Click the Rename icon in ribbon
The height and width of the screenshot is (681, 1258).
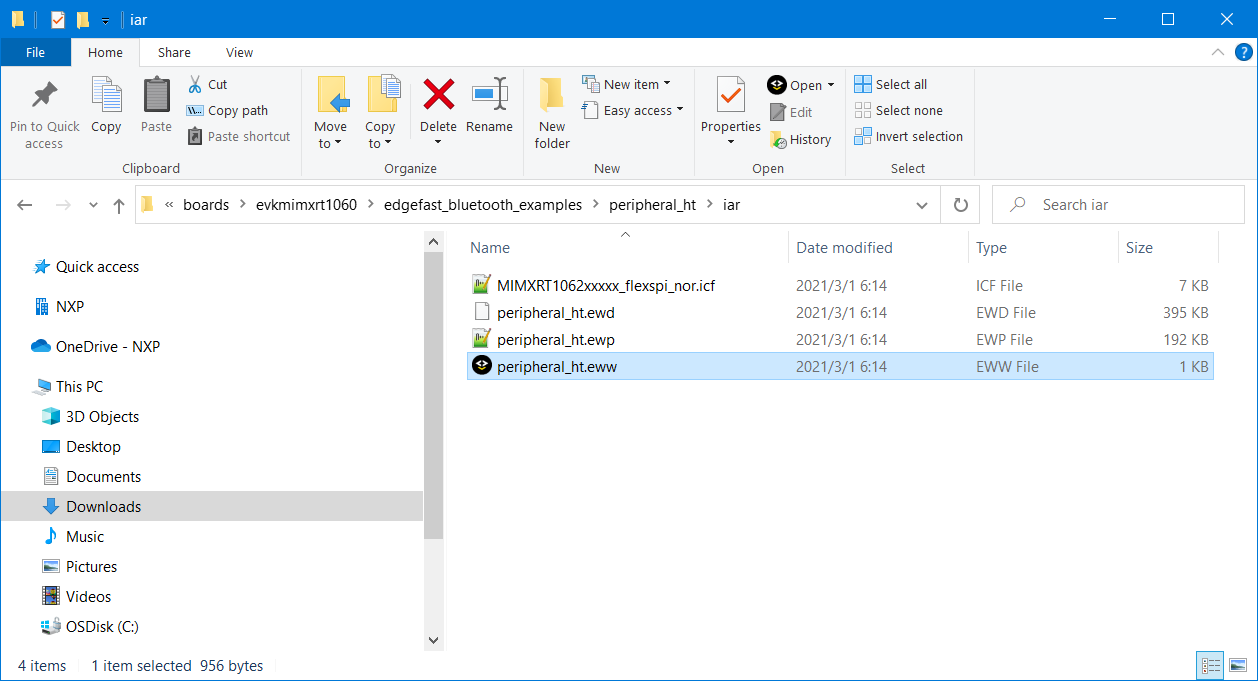489,95
